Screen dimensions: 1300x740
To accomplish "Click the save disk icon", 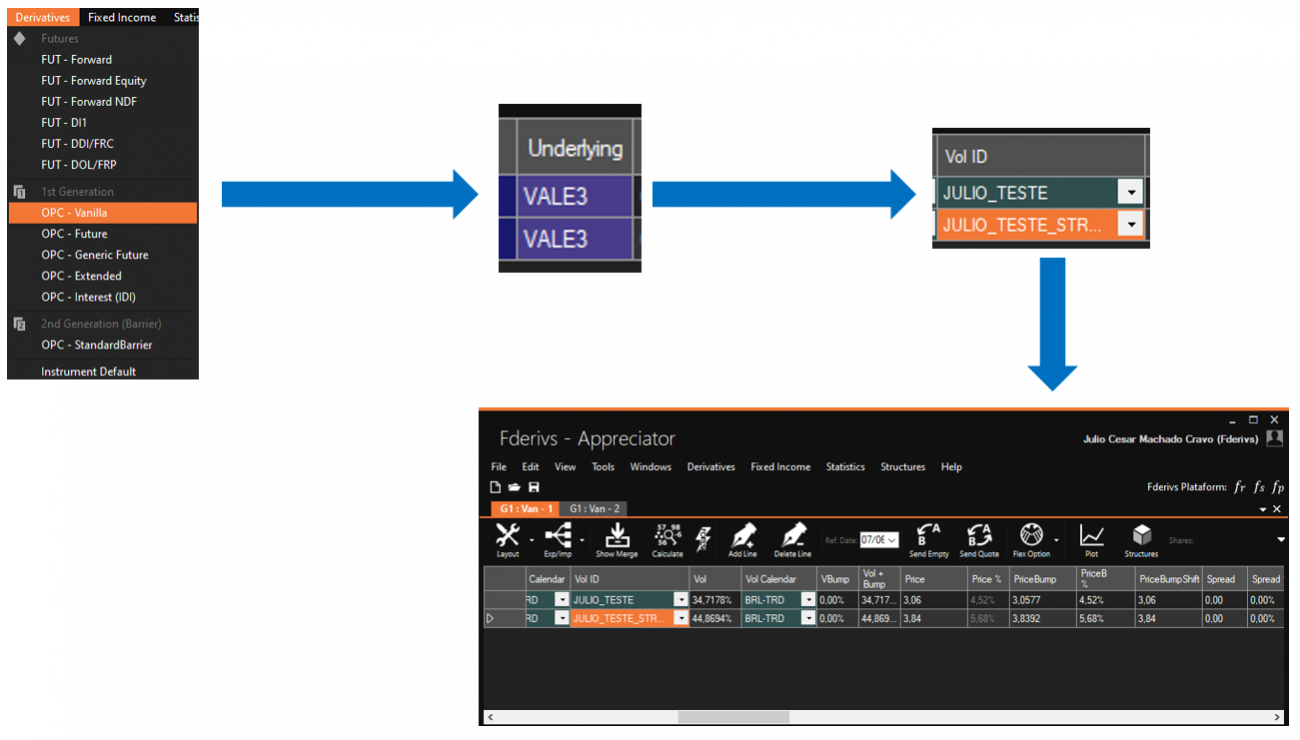I will (534, 487).
